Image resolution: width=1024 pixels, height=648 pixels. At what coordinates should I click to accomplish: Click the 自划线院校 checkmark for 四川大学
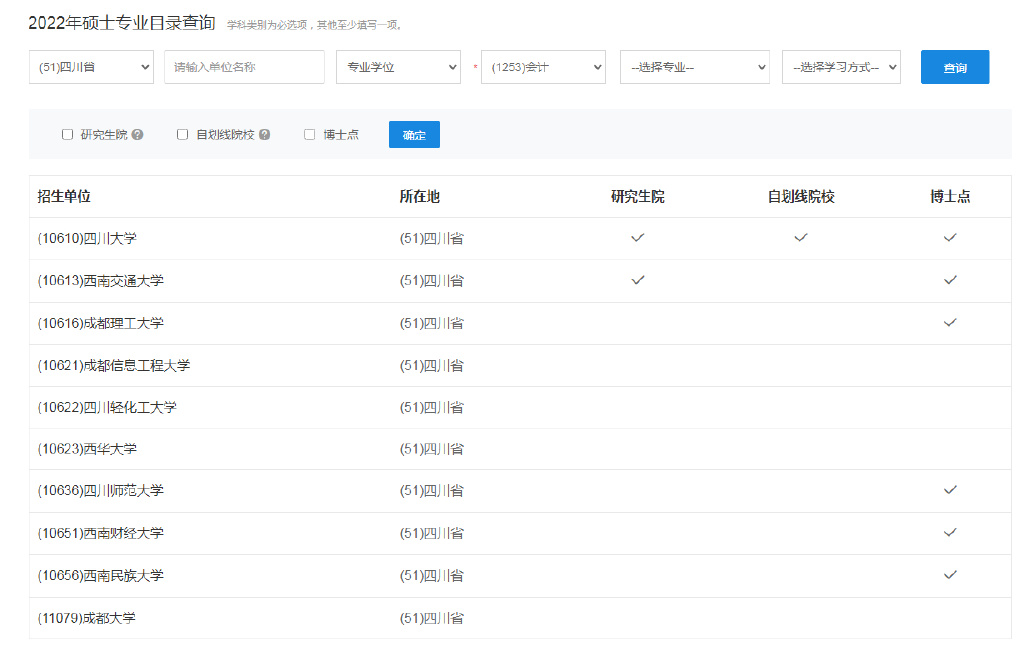tap(800, 238)
